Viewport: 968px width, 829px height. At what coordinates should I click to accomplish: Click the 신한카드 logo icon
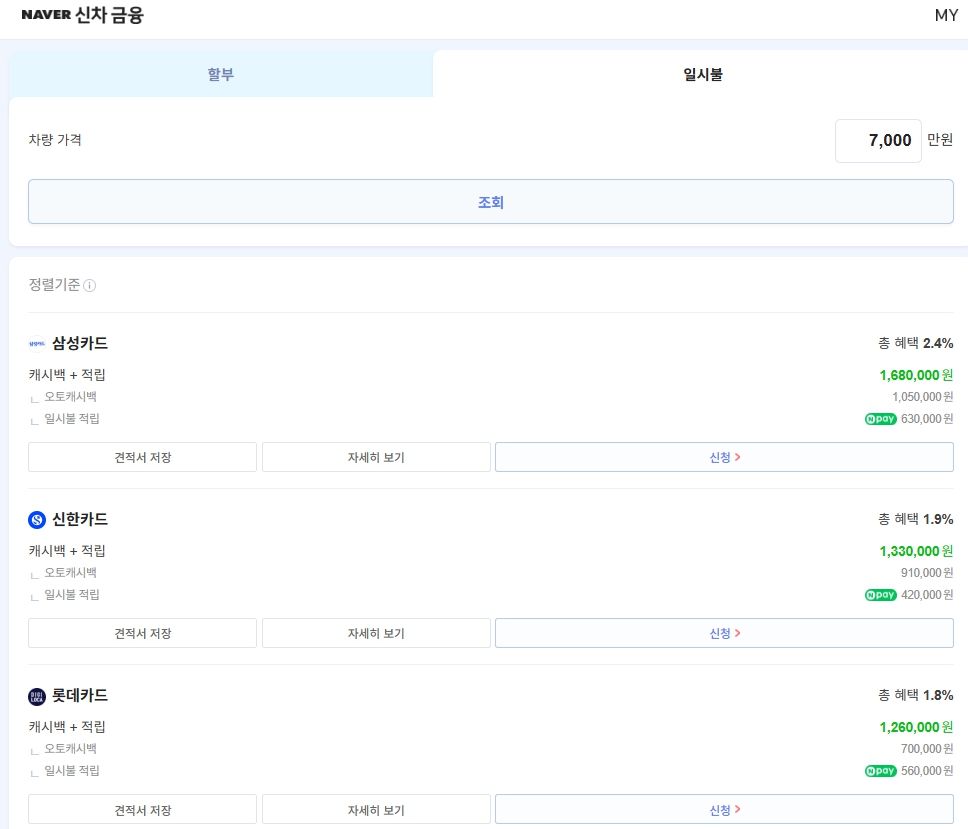tap(37, 520)
